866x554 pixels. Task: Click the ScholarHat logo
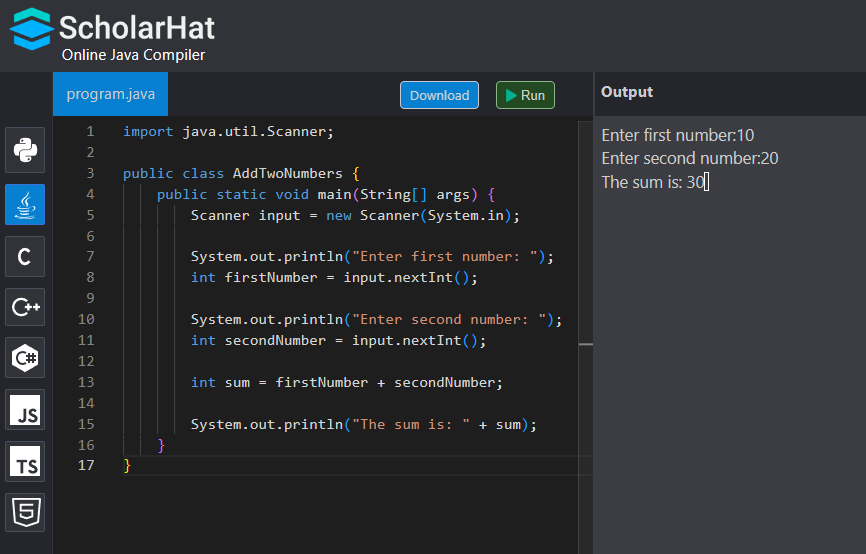(x=113, y=28)
